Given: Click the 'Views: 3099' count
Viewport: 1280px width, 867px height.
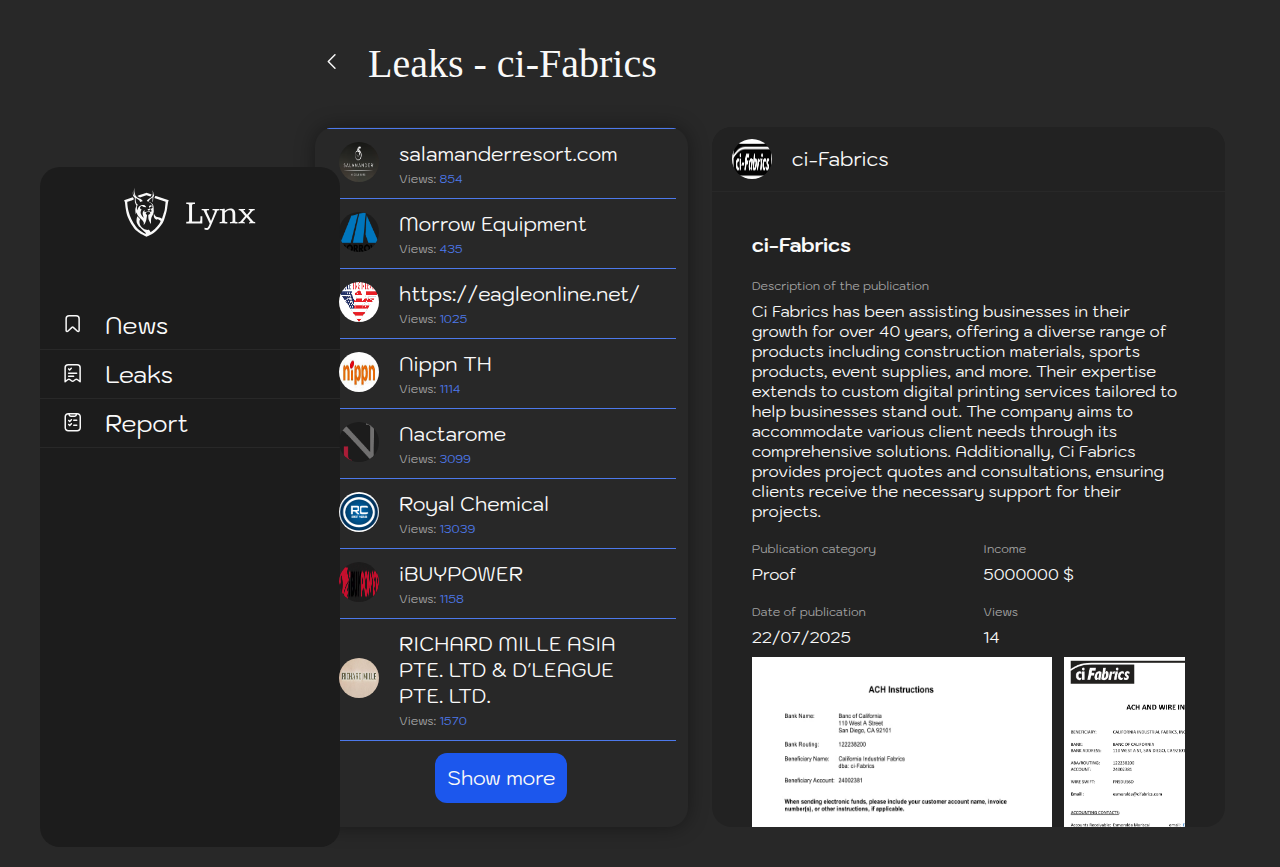Looking at the screenshot, I should click(435, 459).
